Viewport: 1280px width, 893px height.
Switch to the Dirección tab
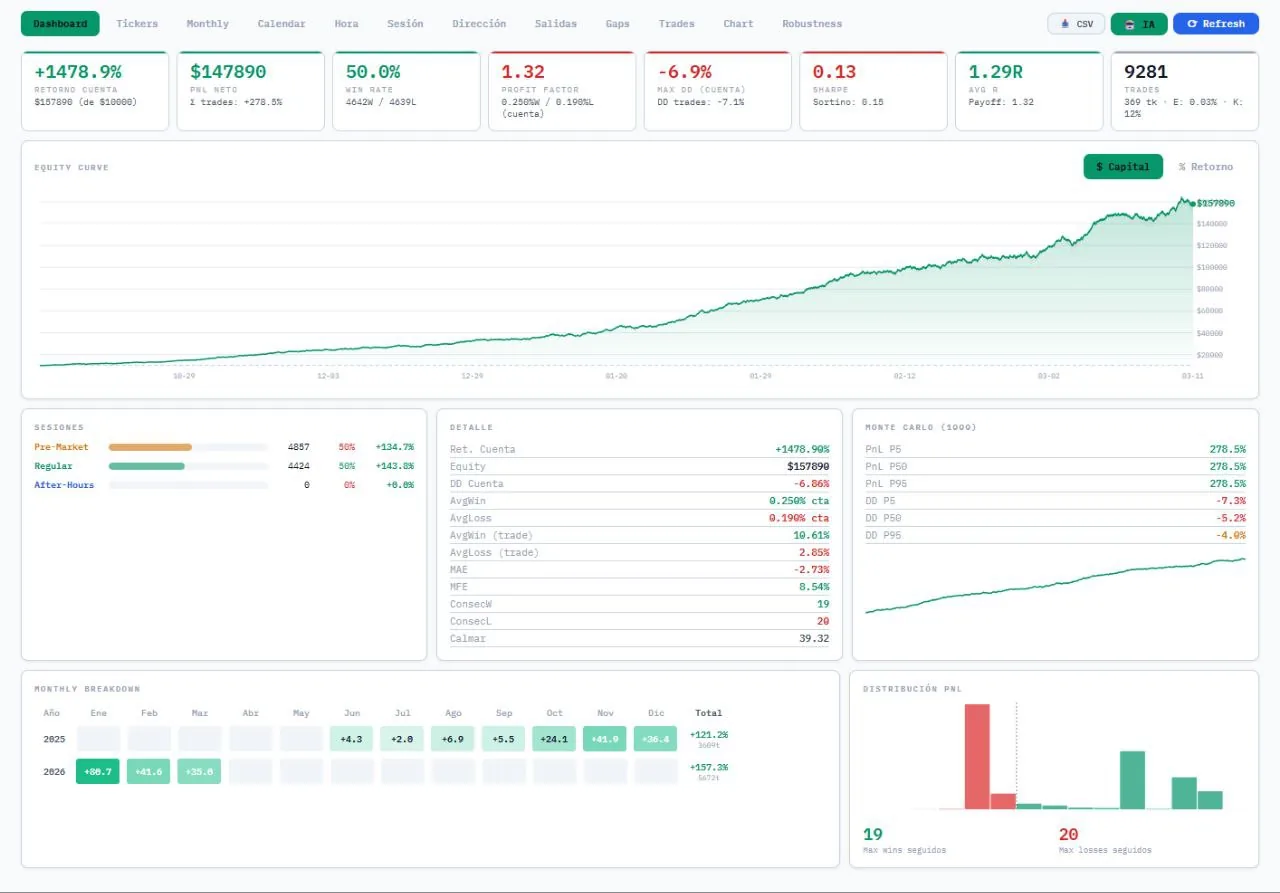click(479, 23)
